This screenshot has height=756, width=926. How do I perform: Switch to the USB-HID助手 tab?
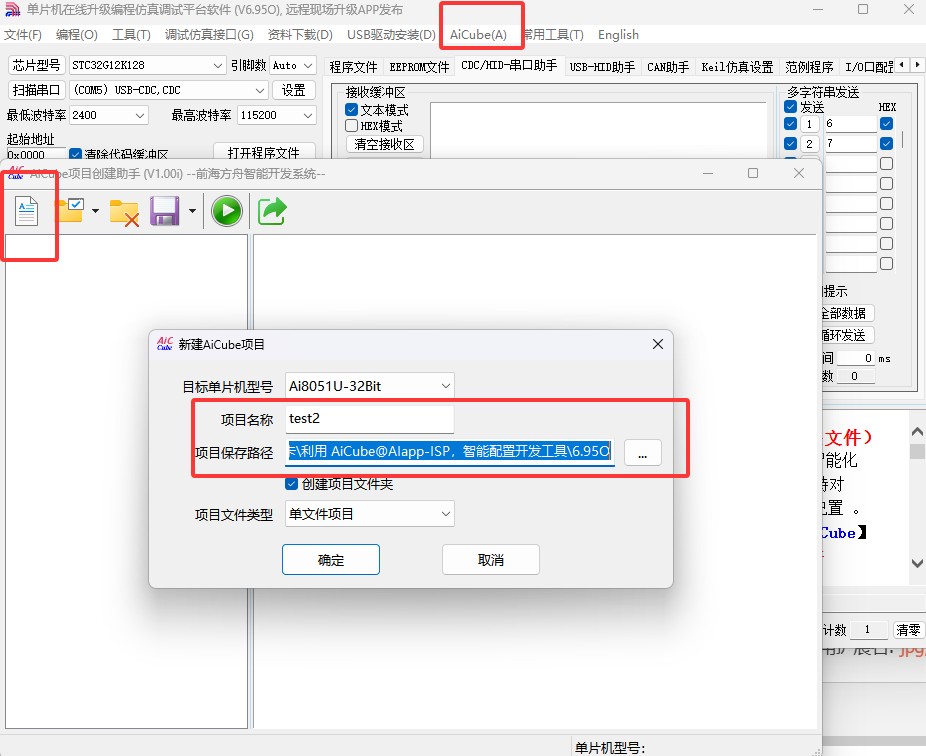point(602,67)
